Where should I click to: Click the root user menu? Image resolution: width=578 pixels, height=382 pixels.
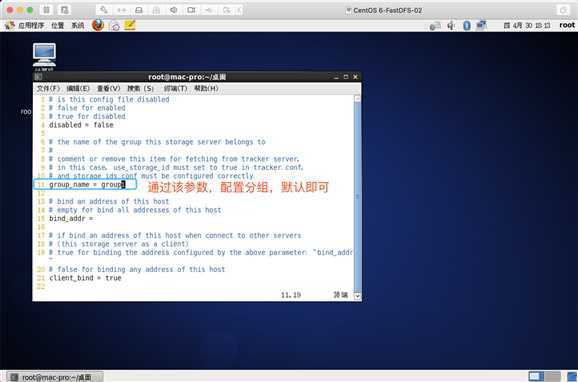[567, 25]
